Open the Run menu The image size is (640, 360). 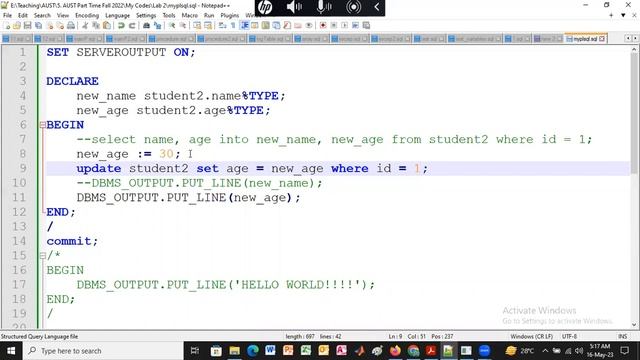(x=209, y=16)
